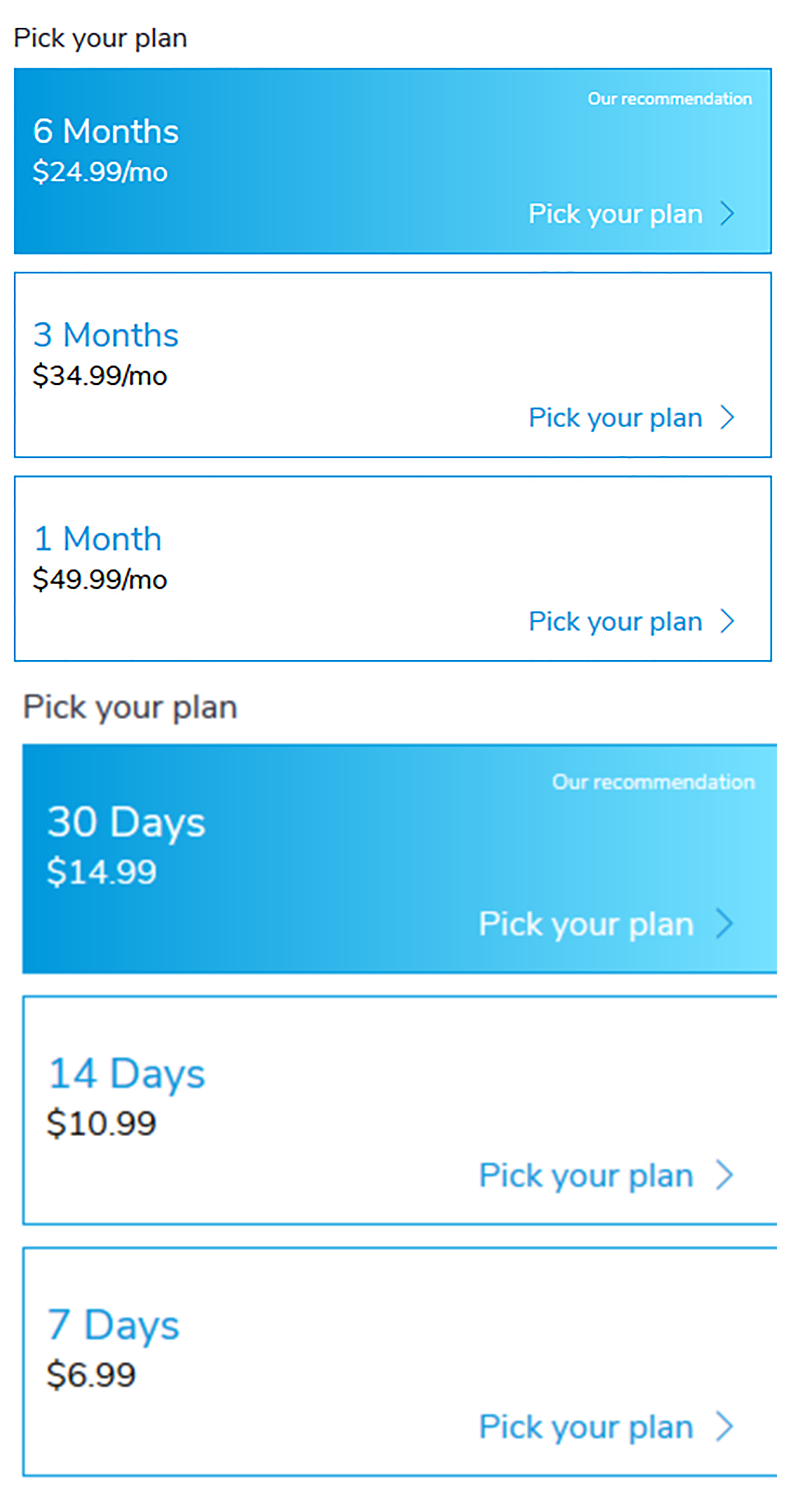Choose the 1 Month plan heading
This screenshot has height=1512, width=793.
[98, 538]
